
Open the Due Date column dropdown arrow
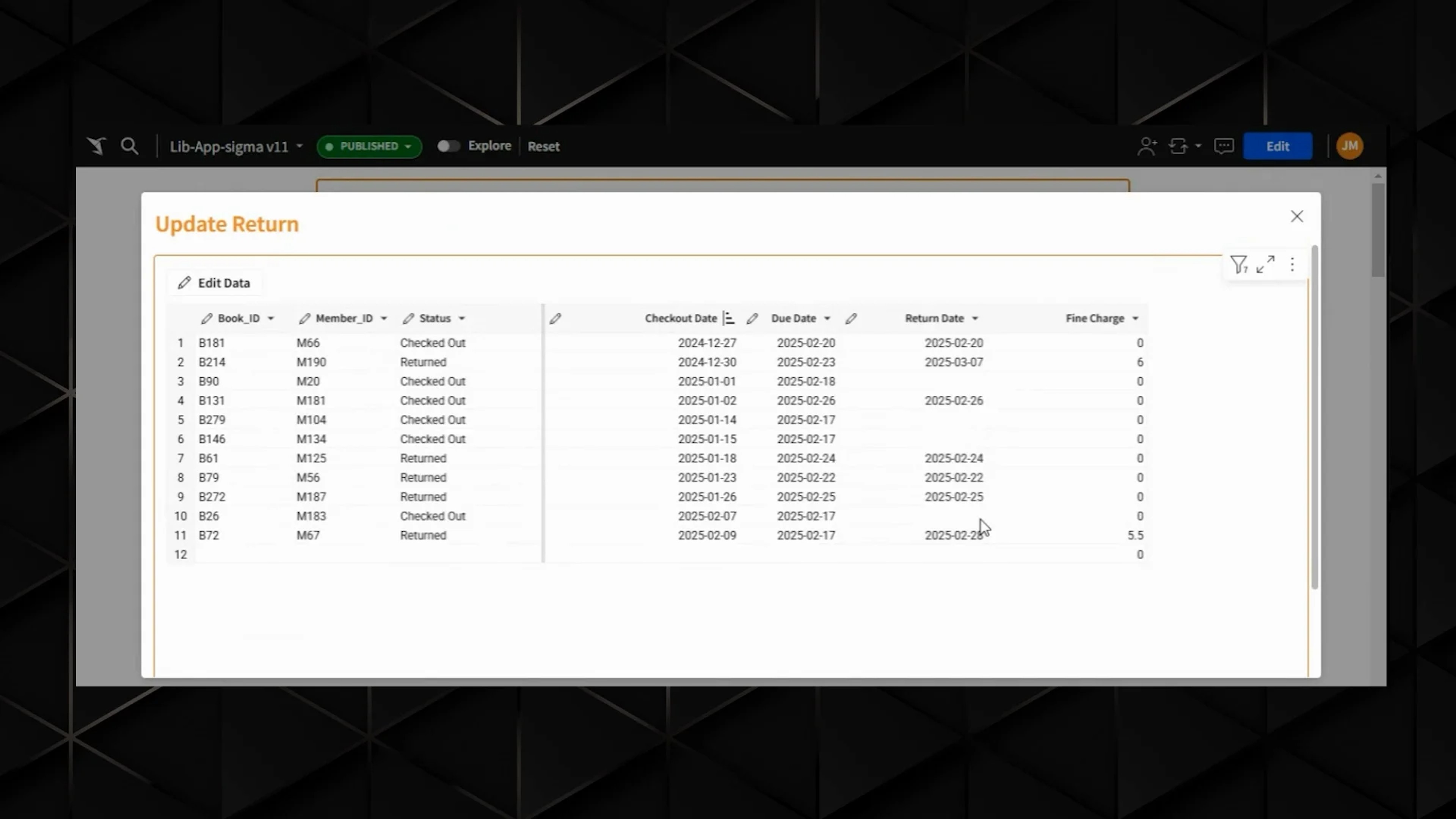827,319
